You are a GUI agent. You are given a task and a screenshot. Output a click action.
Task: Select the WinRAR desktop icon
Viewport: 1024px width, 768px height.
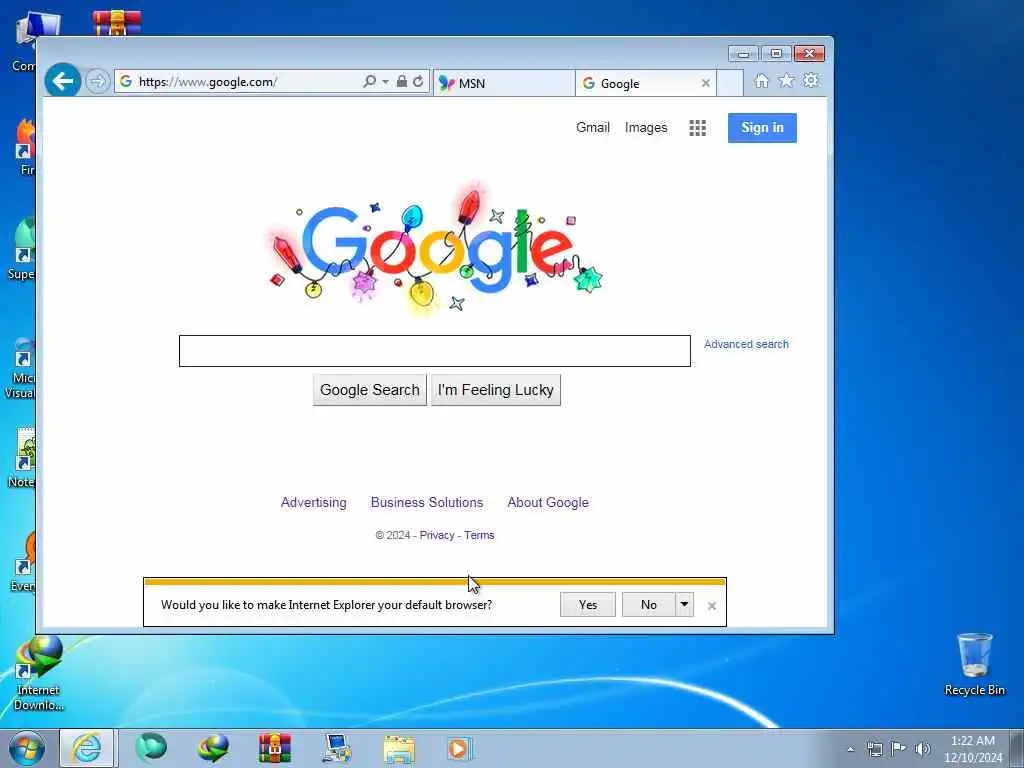(116, 23)
